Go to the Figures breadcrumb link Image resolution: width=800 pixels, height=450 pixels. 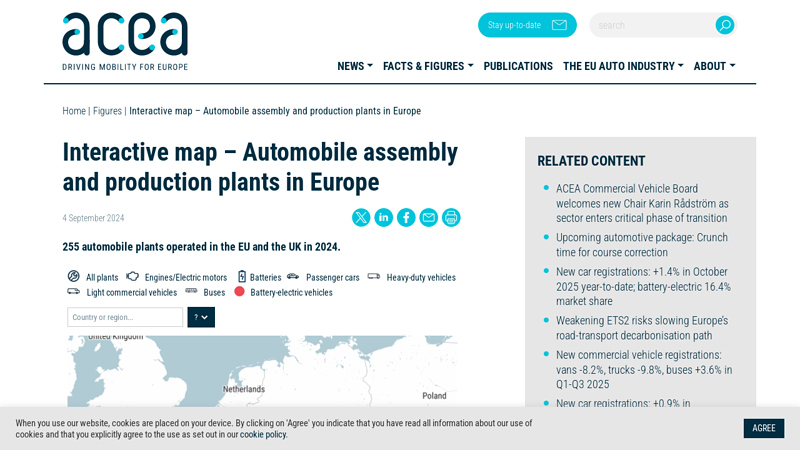pyautogui.click(x=107, y=111)
